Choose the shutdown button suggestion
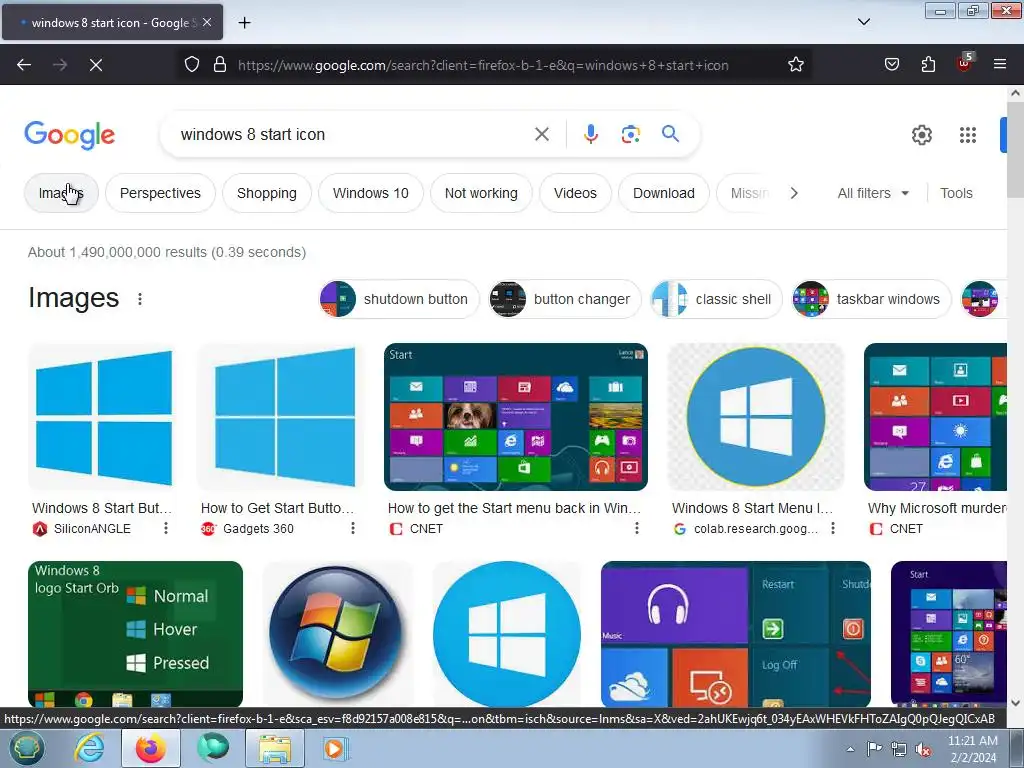 click(399, 299)
